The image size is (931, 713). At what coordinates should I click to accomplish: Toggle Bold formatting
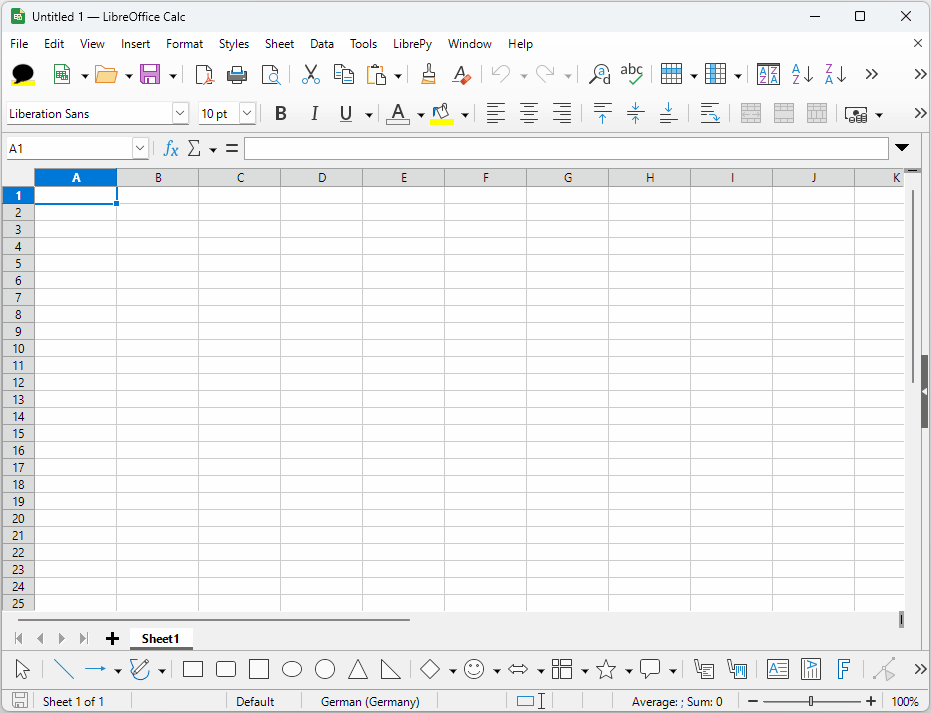pyautogui.click(x=281, y=113)
